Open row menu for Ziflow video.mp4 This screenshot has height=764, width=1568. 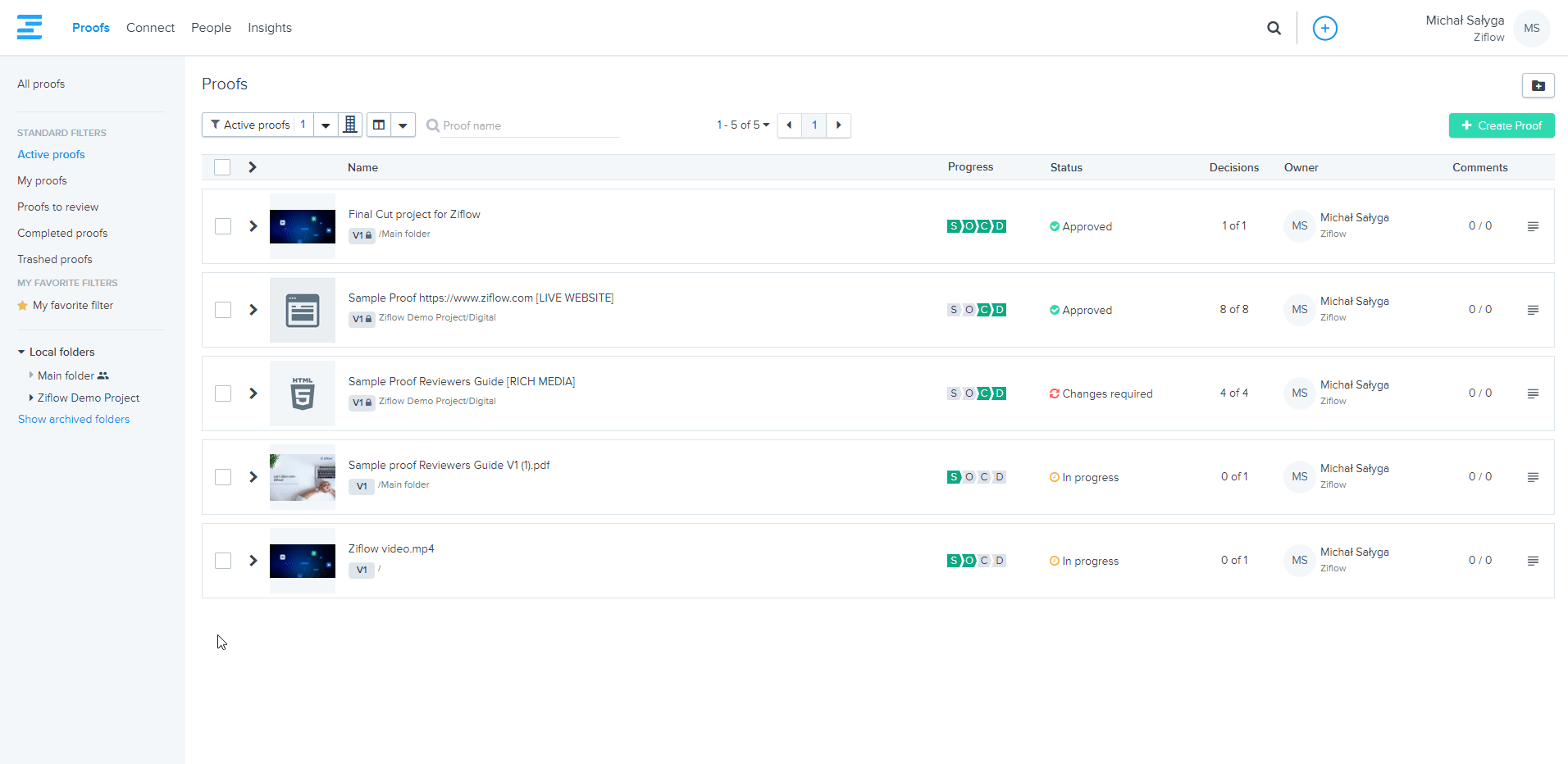(x=1532, y=561)
